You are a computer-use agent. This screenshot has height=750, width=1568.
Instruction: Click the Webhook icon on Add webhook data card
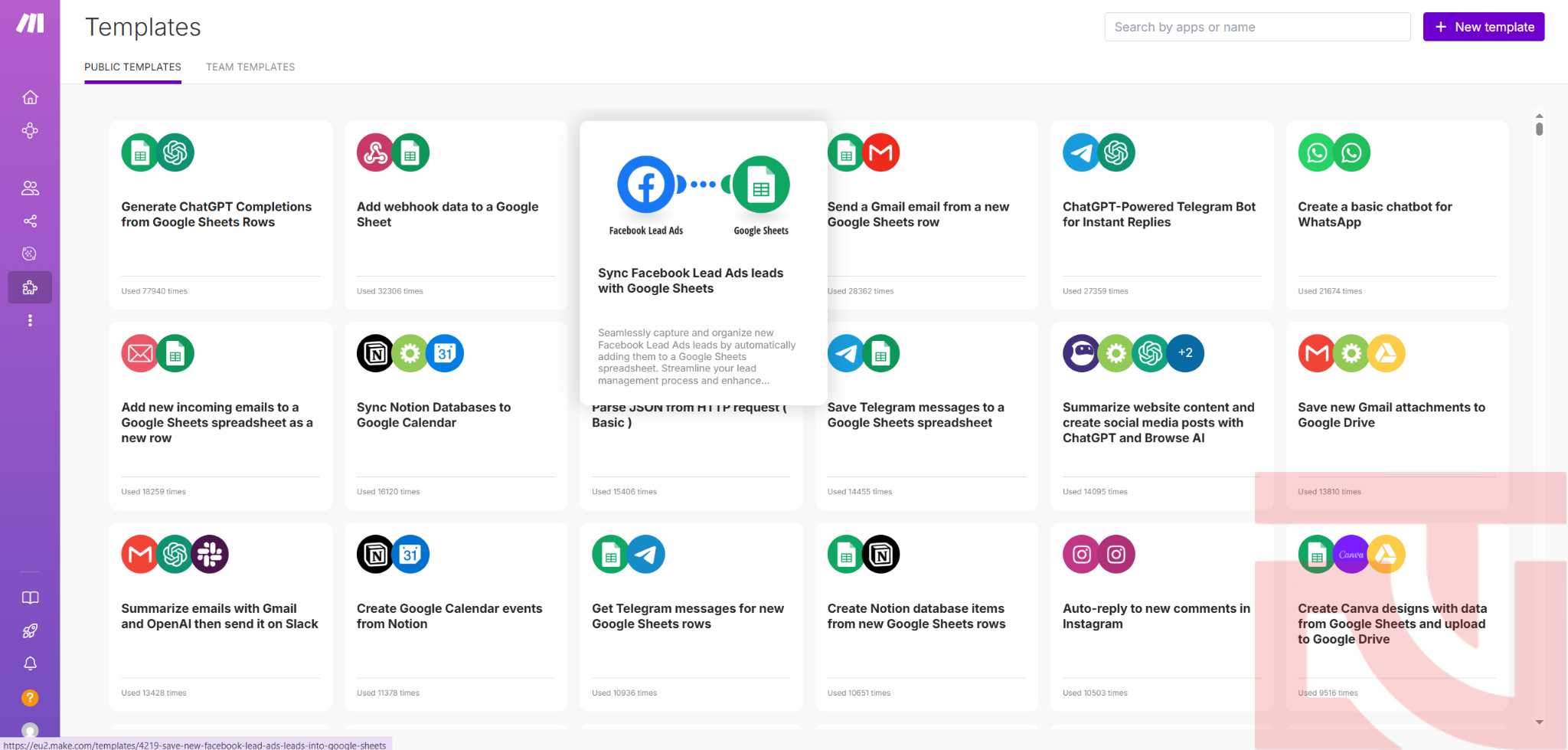(x=376, y=152)
